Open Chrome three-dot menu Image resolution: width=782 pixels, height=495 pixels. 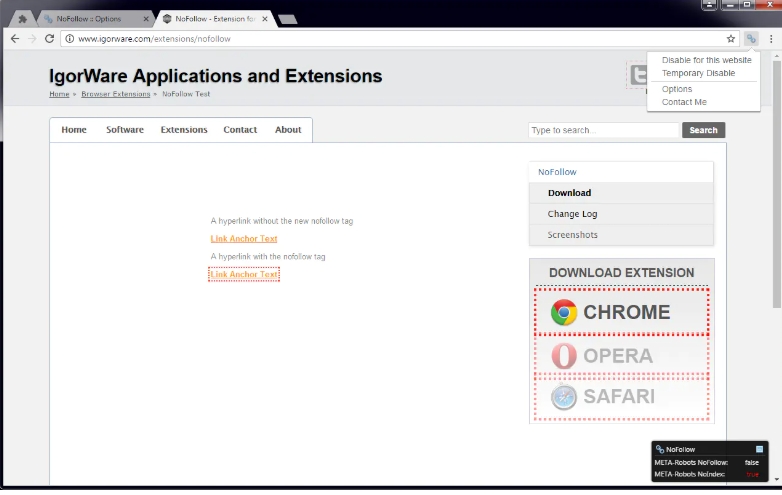[771, 39]
